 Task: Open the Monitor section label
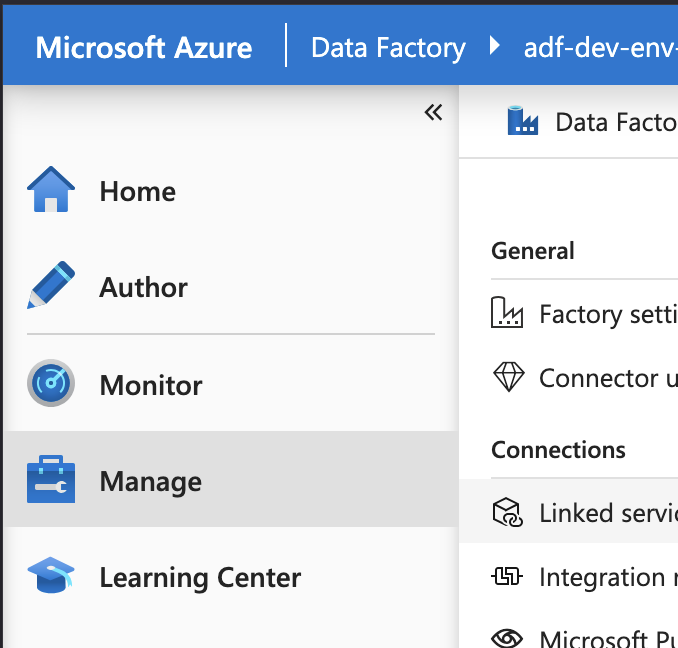[x=151, y=385]
